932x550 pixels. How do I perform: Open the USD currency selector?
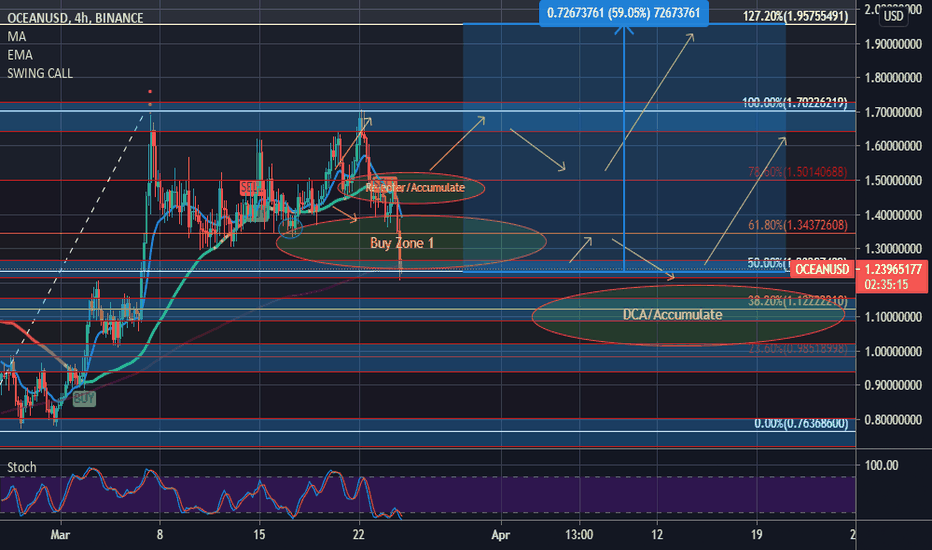click(x=893, y=16)
